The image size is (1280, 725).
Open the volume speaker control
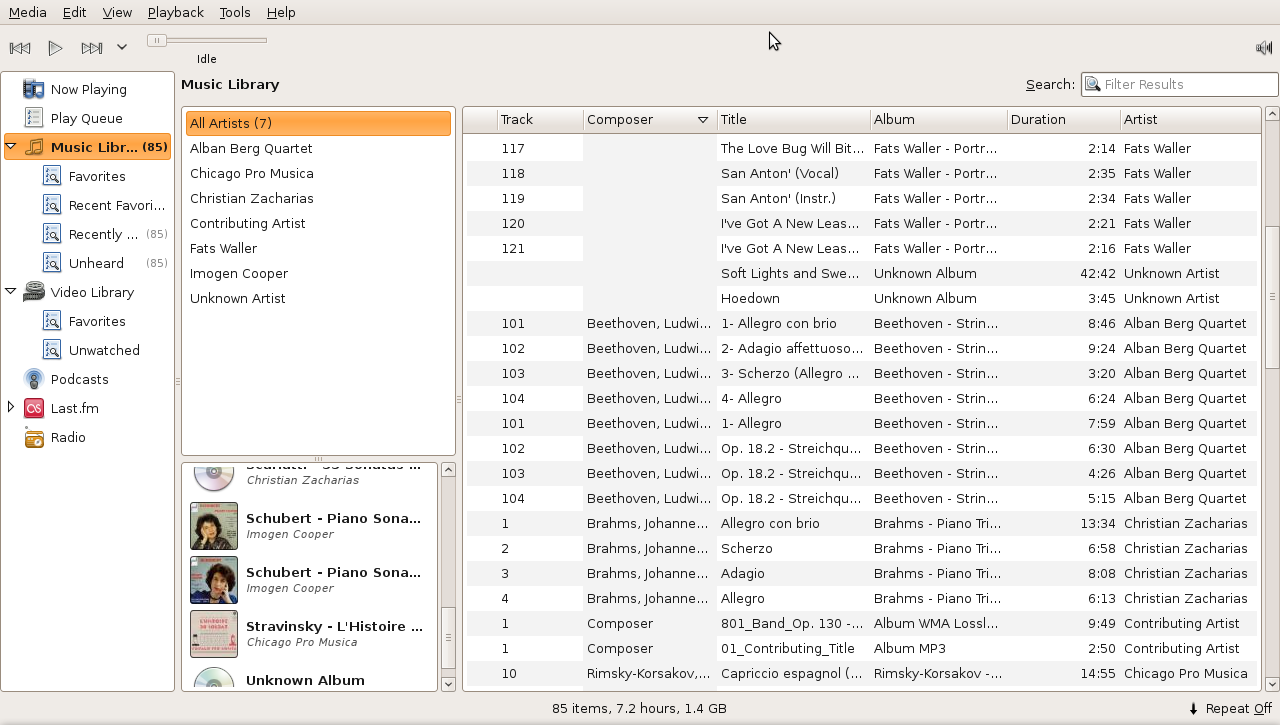[x=1264, y=48]
